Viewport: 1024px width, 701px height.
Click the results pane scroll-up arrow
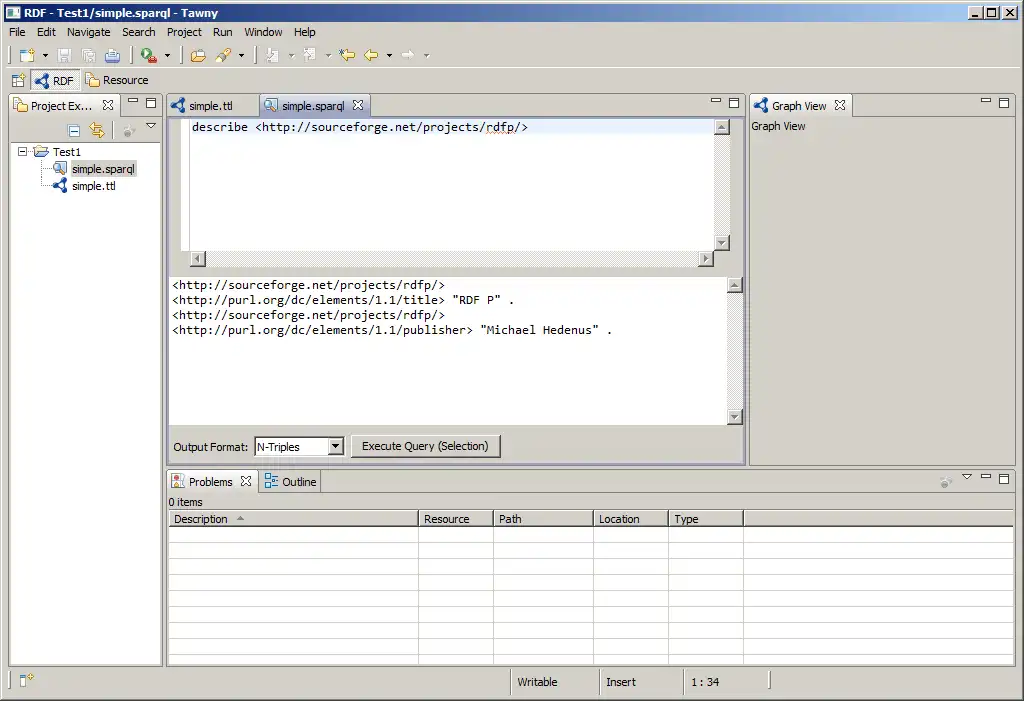click(735, 285)
